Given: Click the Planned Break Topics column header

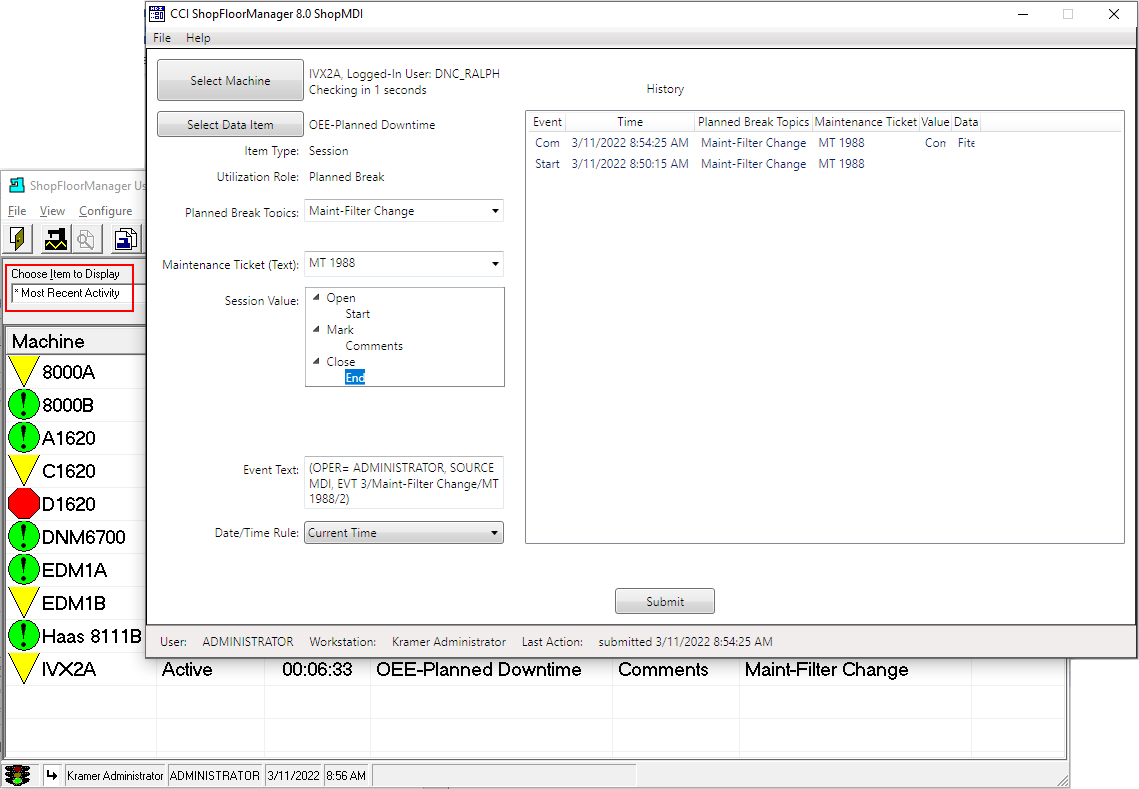Looking at the screenshot, I should click(753, 122).
